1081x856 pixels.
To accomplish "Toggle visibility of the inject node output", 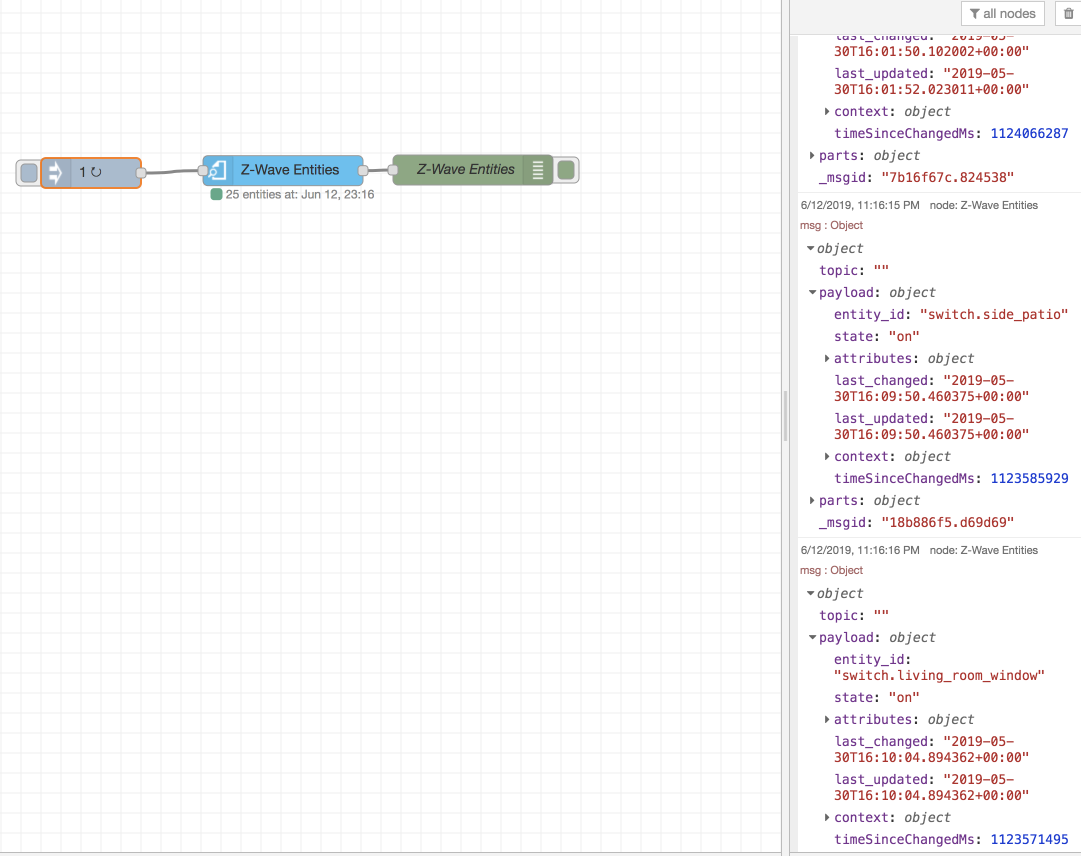I will (27, 172).
